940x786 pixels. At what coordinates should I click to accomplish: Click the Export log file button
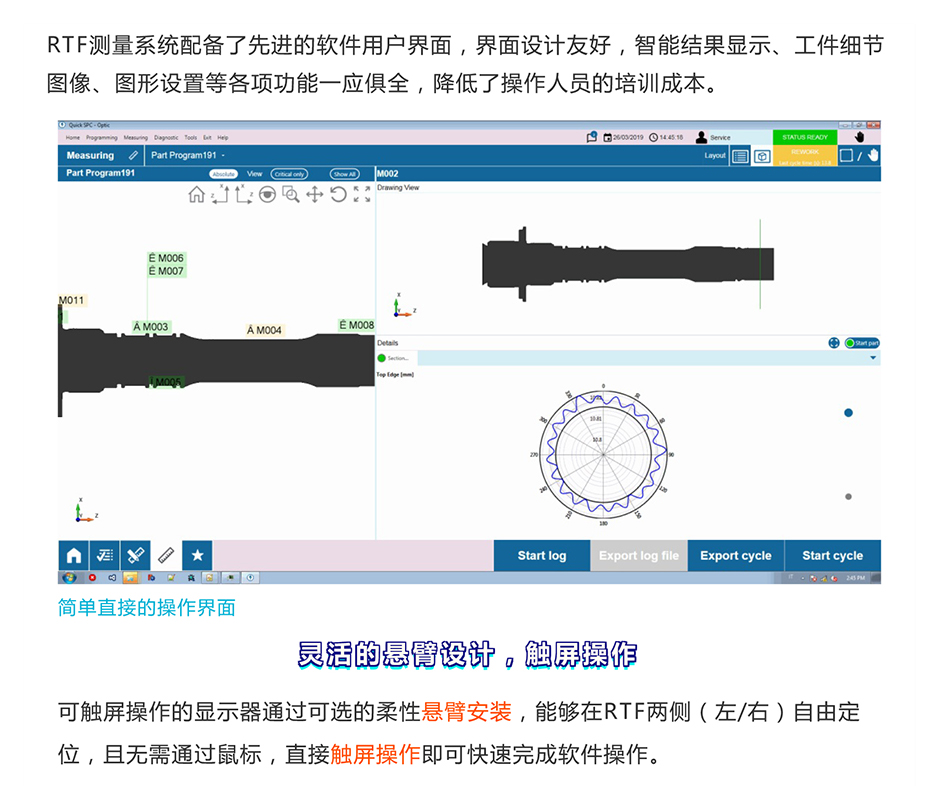(x=638, y=556)
